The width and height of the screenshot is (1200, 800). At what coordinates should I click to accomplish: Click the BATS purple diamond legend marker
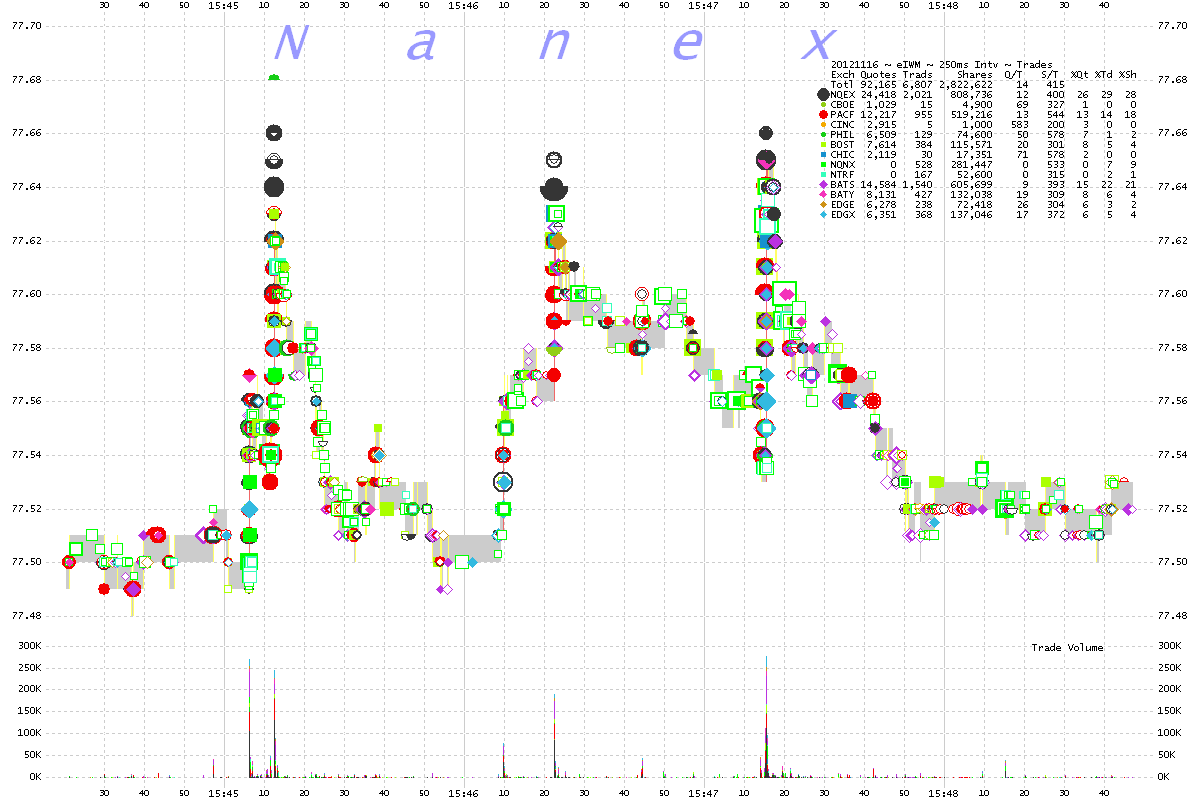(823, 184)
